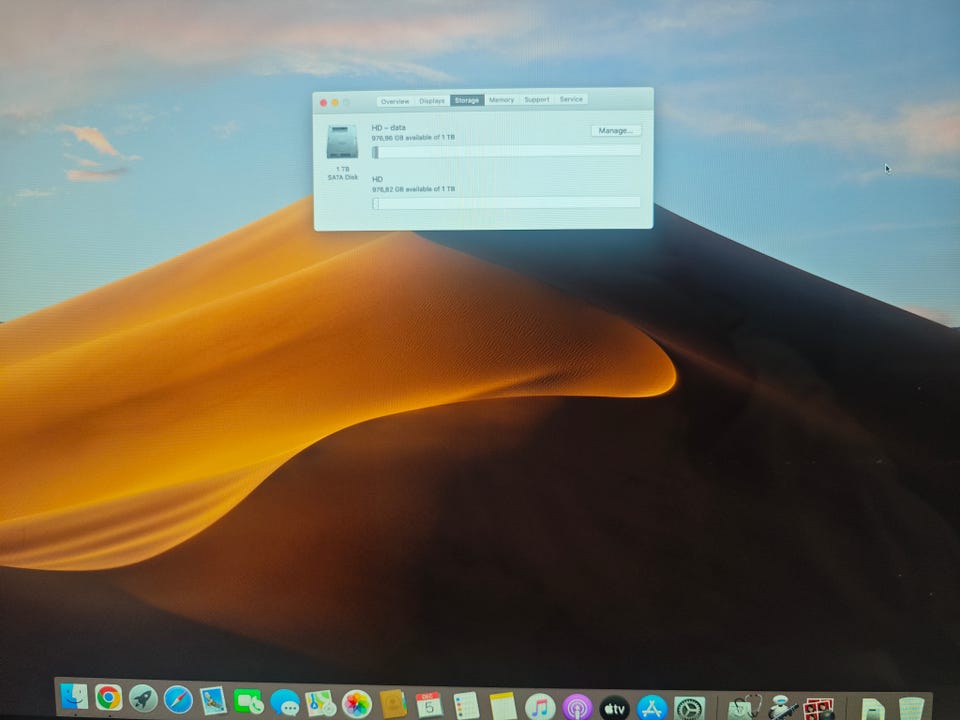Click the '1 TB SATA Disk' label

pyautogui.click(x=342, y=173)
